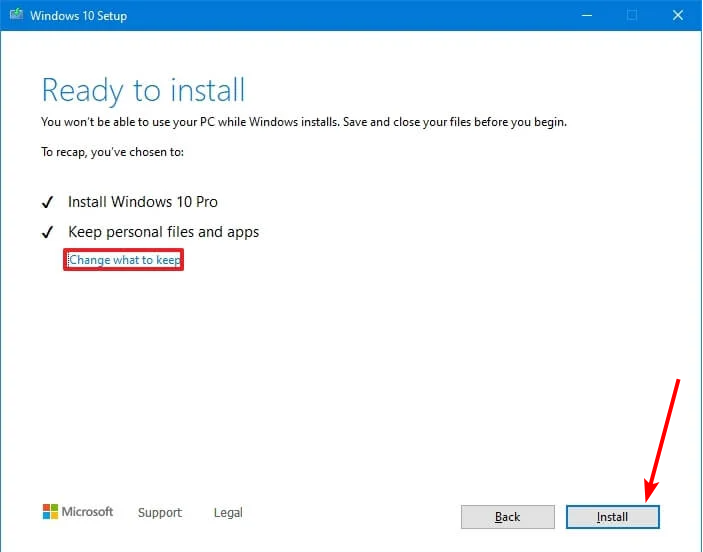Click the Windows 10 Setup title bar icon
The image size is (703, 552).
click(17, 14)
